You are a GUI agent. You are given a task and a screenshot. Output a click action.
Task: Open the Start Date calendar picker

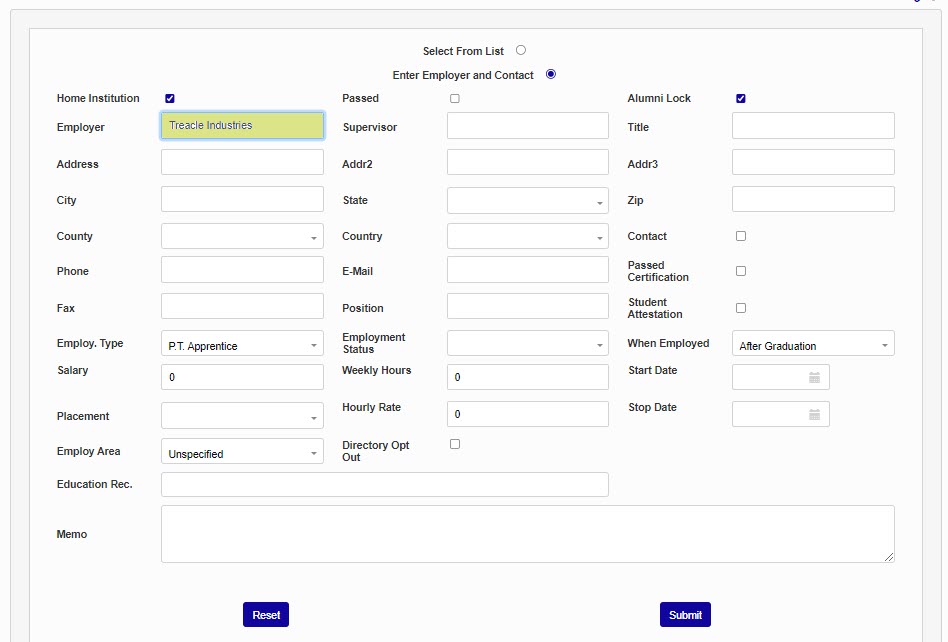pos(814,378)
